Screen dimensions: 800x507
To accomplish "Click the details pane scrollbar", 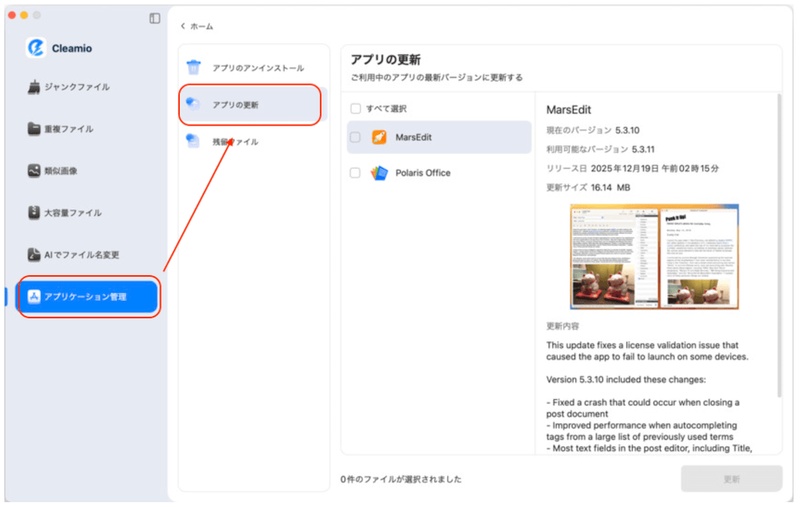I will [779, 245].
